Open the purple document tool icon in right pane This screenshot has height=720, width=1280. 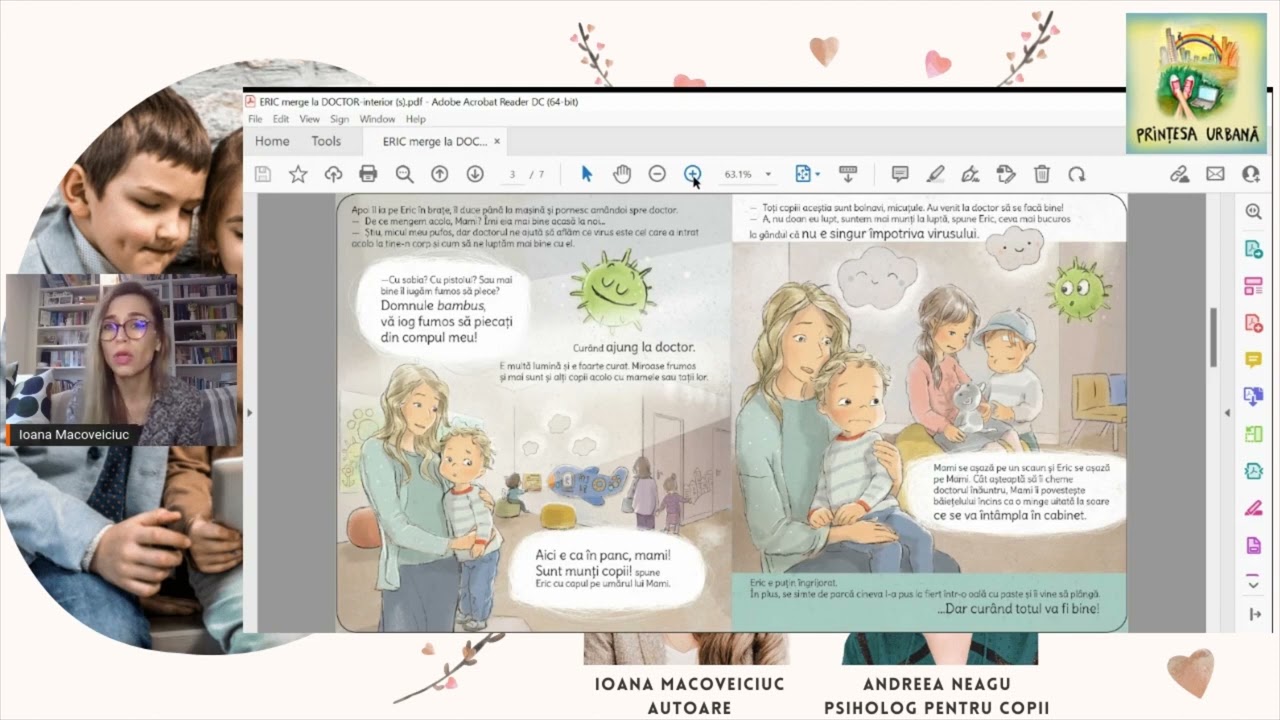[x=1253, y=545]
